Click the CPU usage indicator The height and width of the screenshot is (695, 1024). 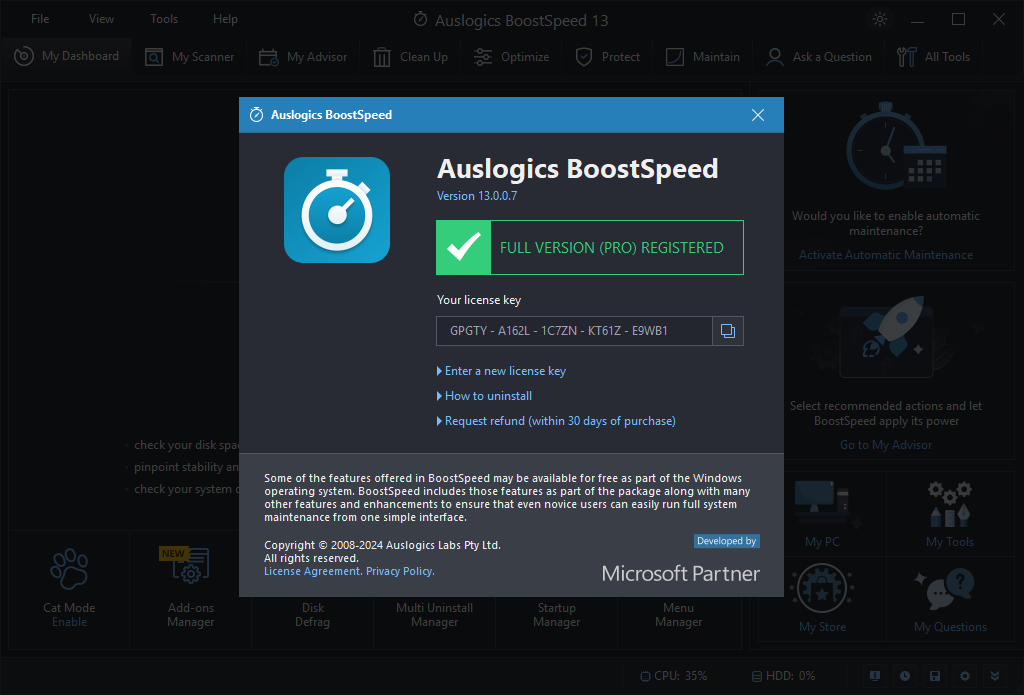click(673, 676)
